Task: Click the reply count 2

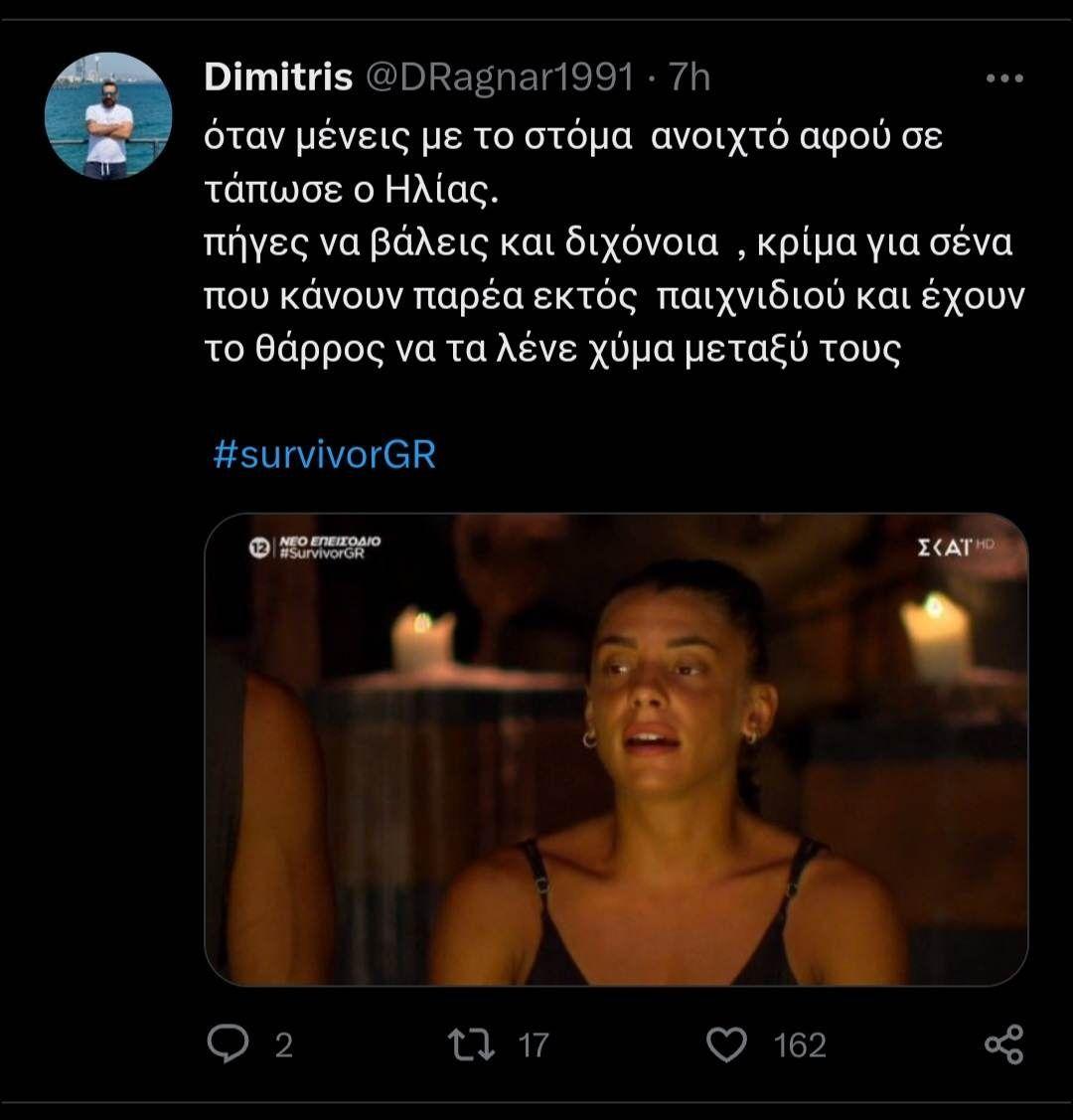Action: pos(283,1045)
